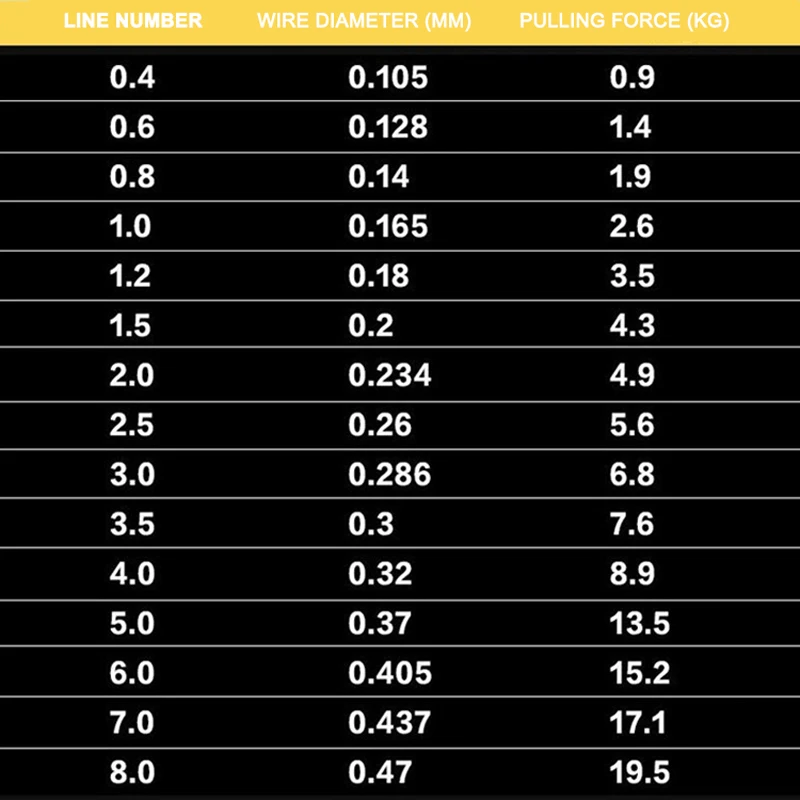The height and width of the screenshot is (800, 800).
Task: Select pulling force 3.5 cell
Action: pyautogui.click(x=632, y=276)
